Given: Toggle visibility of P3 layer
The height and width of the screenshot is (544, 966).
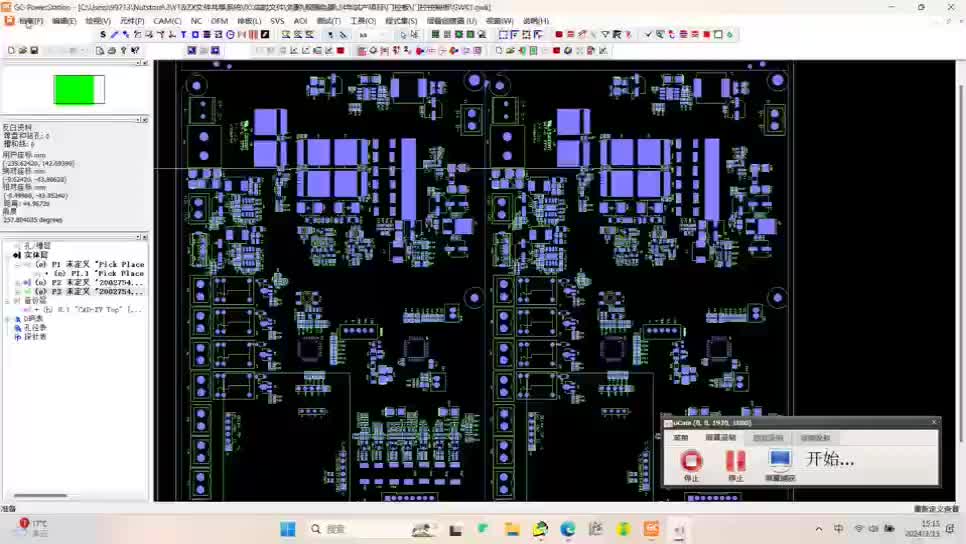Looking at the screenshot, I should (x=28, y=292).
